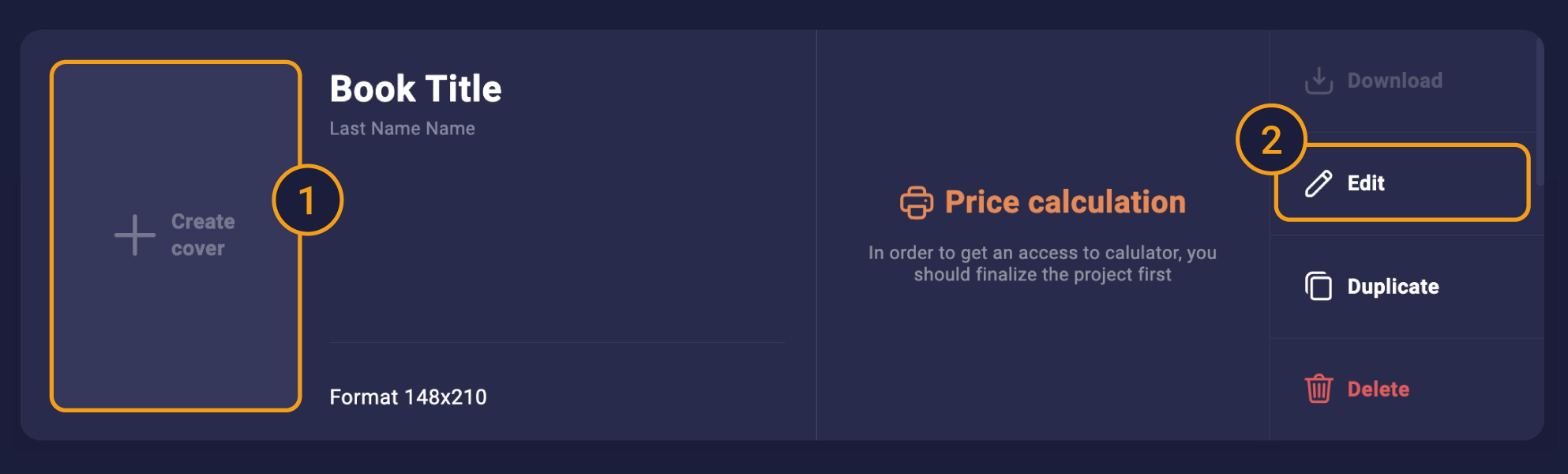Screen dimensions: 1568x474
Task: Open the Price calculation link
Action: click(1064, 202)
